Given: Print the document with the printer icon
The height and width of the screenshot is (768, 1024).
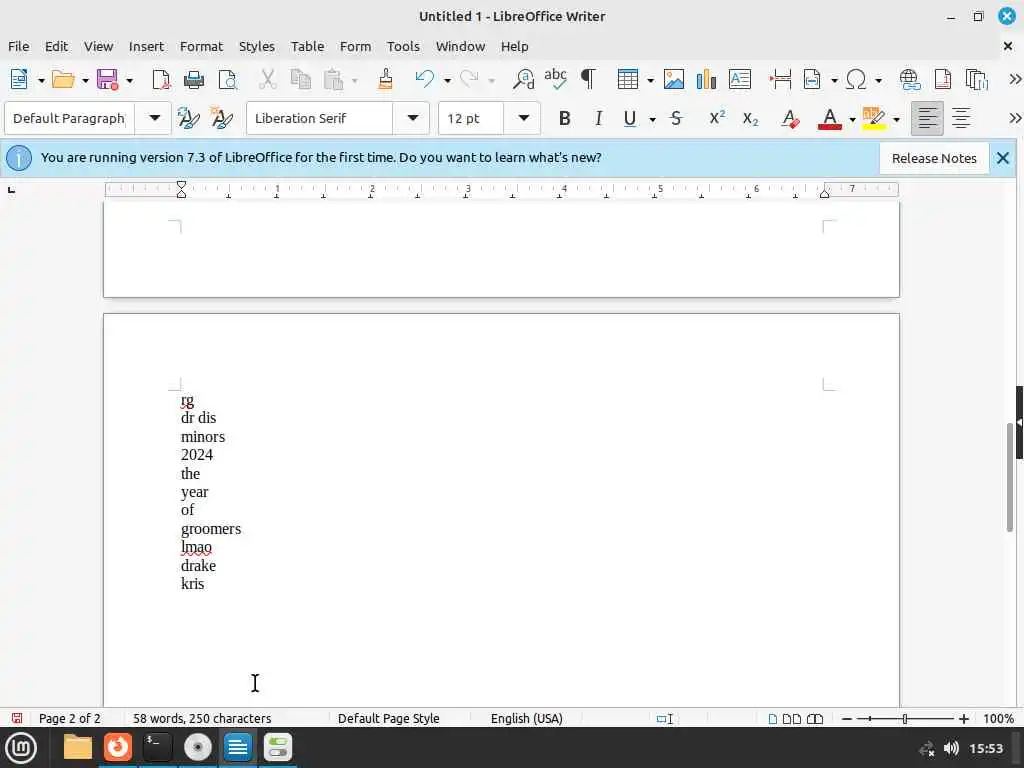Looking at the screenshot, I should [193, 79].
